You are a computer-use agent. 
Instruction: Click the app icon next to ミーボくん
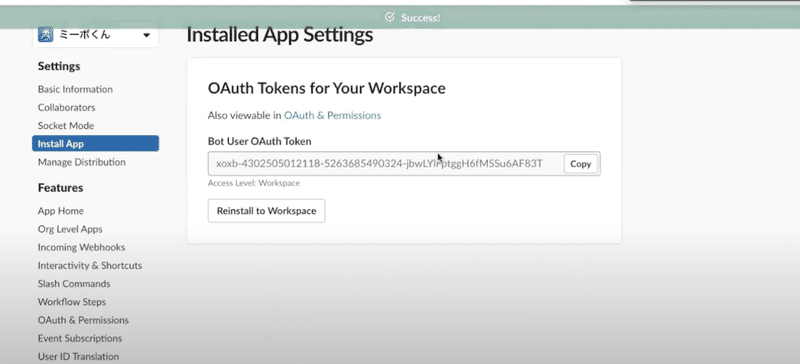click(x=46, y=35)
